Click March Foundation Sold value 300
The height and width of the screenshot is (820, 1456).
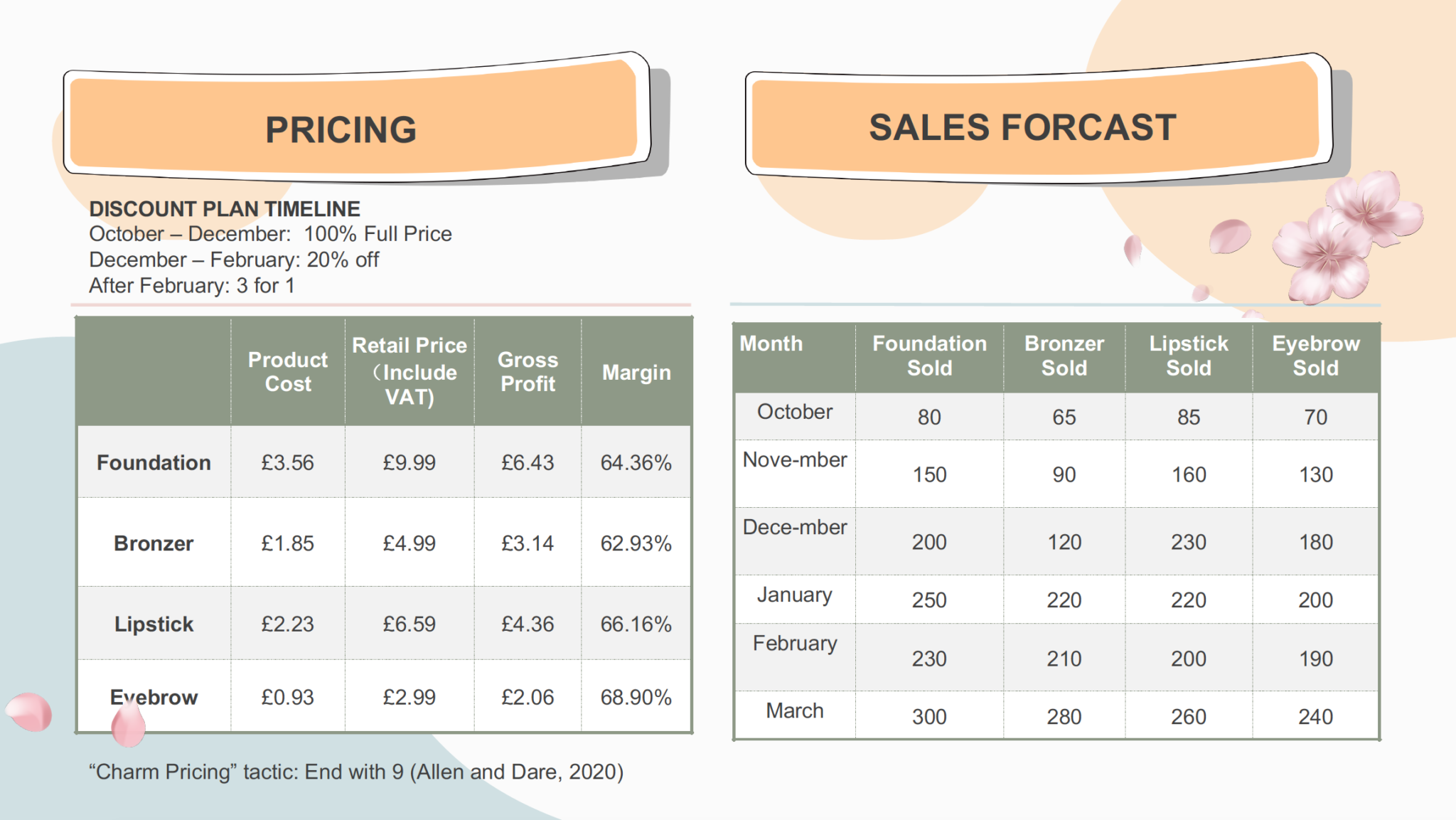pos(929,716)
